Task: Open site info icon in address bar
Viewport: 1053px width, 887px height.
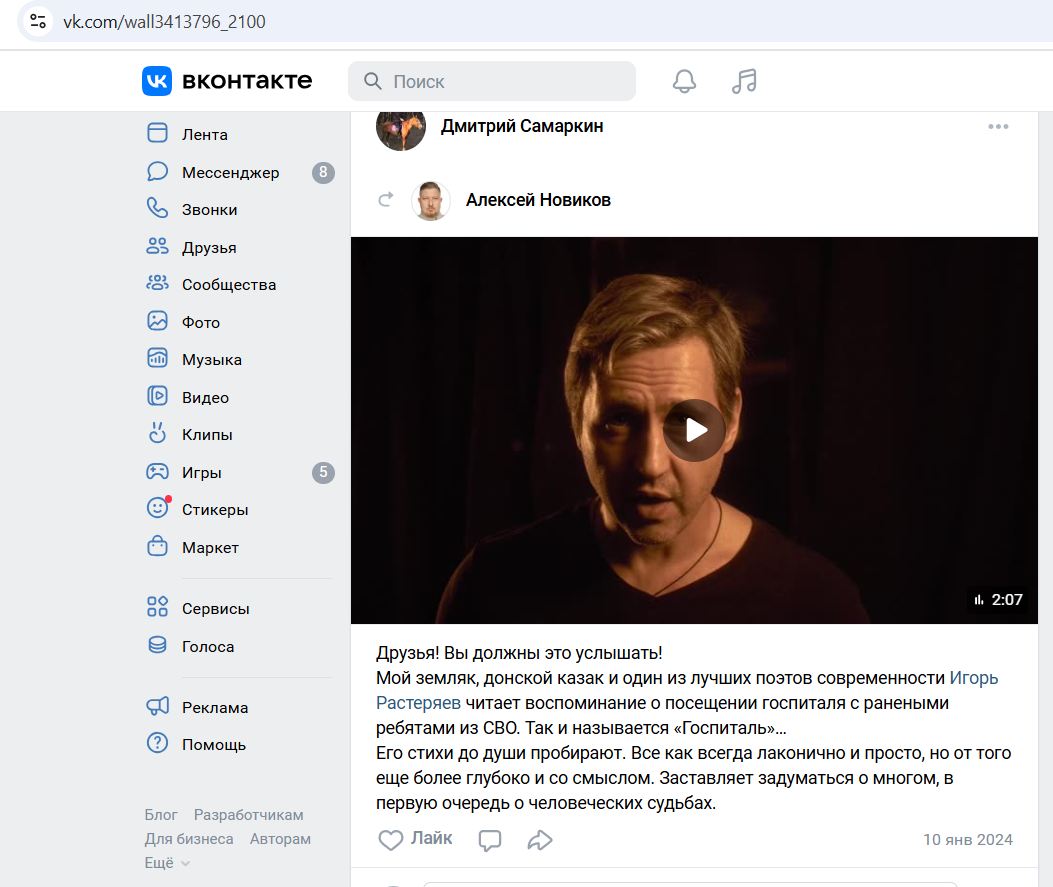Action: (x=37, y=21)
